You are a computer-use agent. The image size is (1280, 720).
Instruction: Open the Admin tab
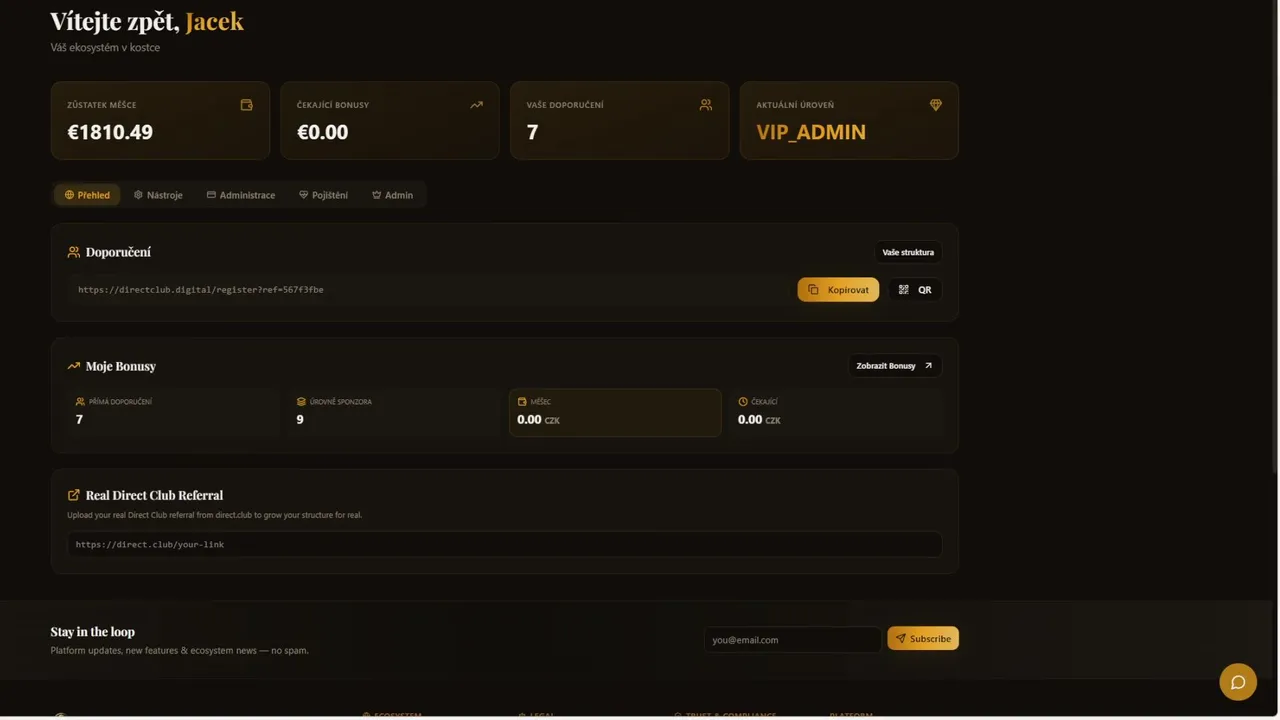click(392, 195)
